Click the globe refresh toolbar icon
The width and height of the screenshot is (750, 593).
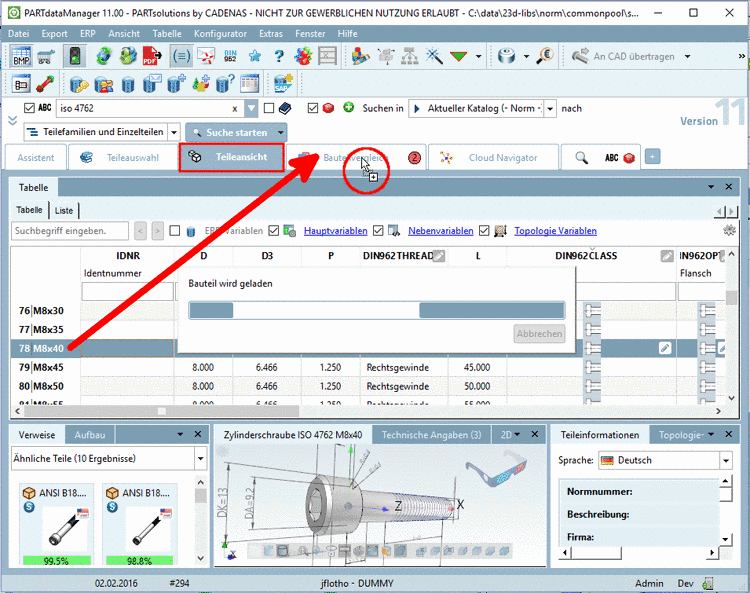pyautogui.click(x=103, y=56)
